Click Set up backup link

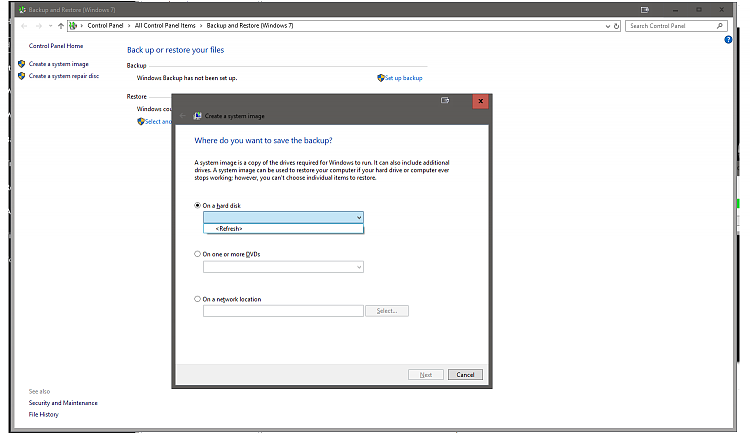(404, 78)
